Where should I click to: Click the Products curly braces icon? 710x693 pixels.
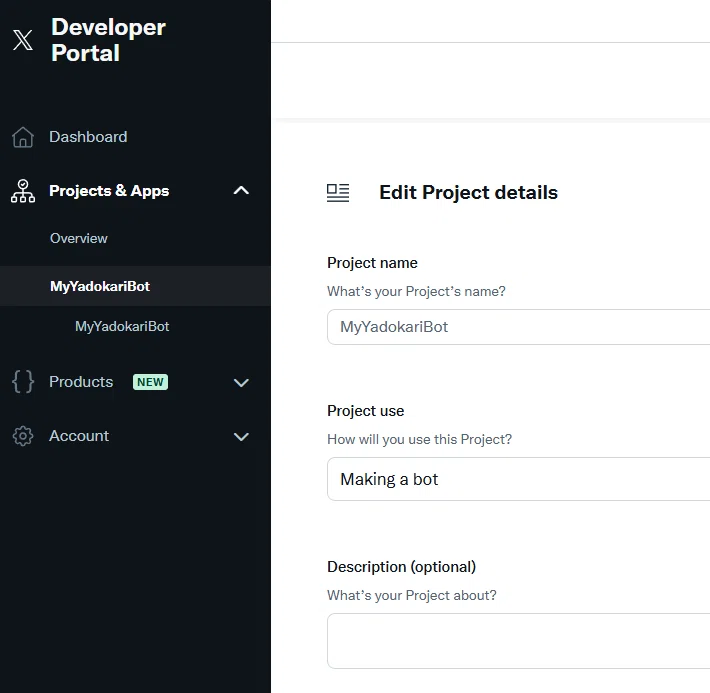[x=23, y=381]
